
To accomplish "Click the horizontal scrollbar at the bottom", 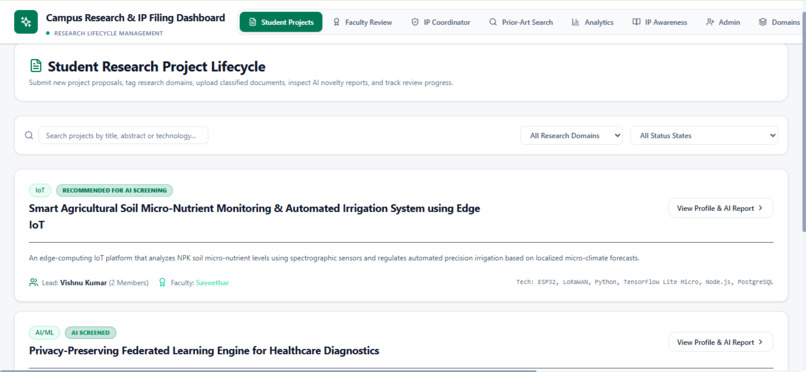I will click(268, 370).
